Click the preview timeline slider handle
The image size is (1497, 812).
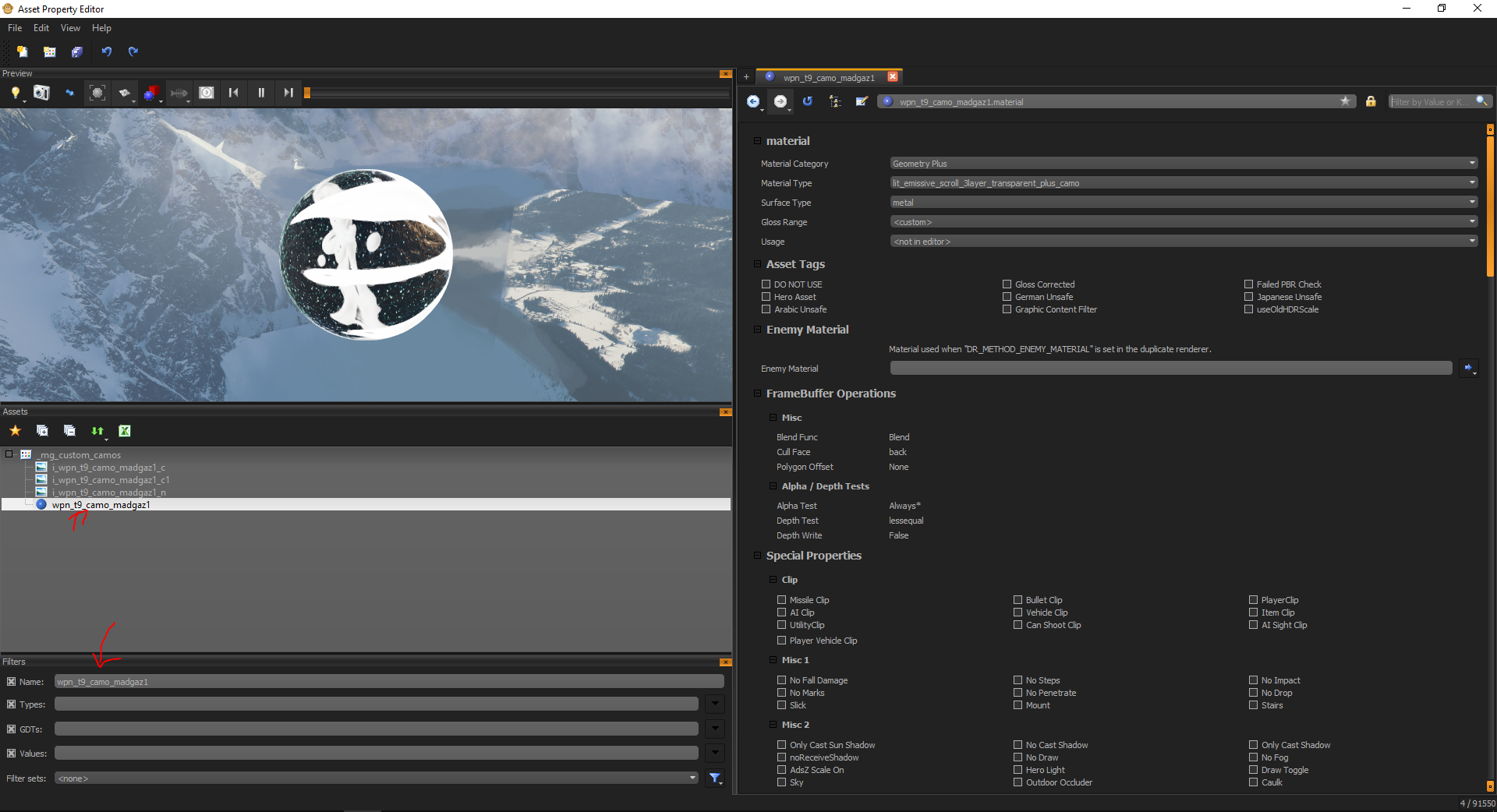point(307,93)
